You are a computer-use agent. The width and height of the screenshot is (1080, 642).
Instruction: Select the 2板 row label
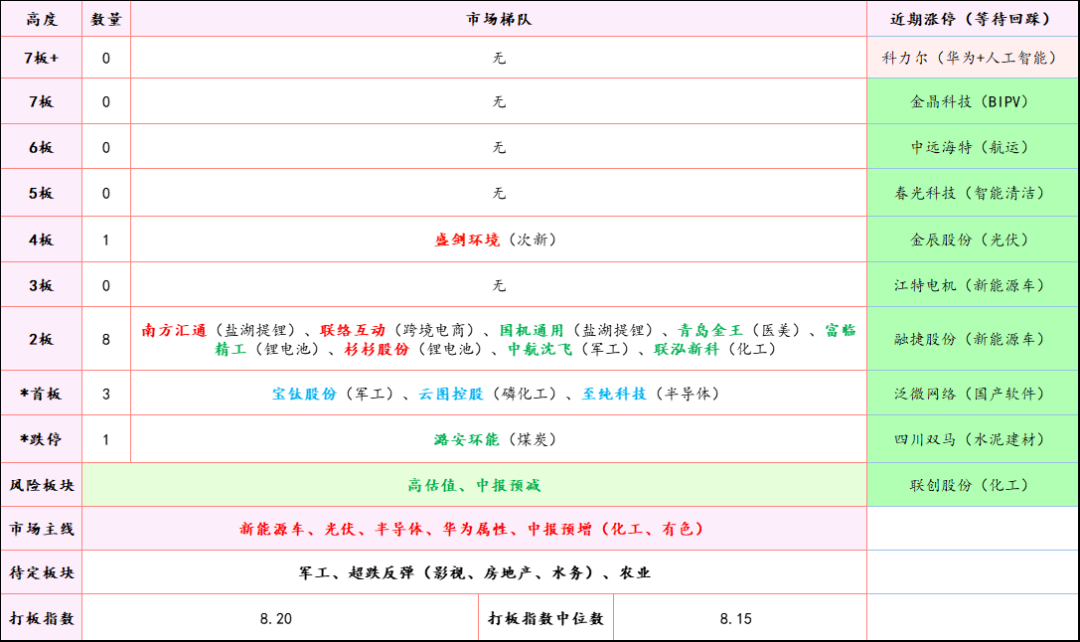click(x=41, y=339)
